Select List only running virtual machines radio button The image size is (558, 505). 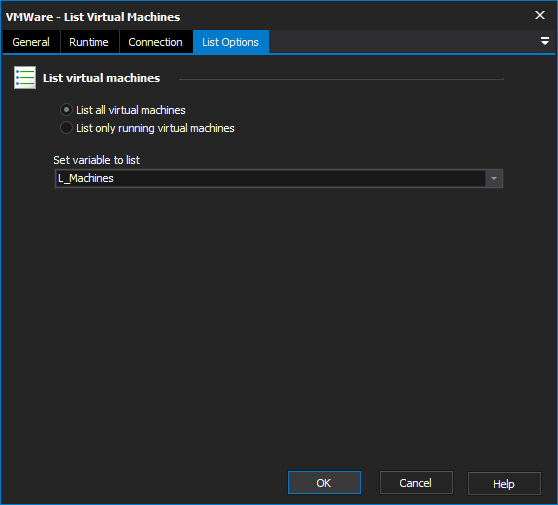[x=66, y=128]
